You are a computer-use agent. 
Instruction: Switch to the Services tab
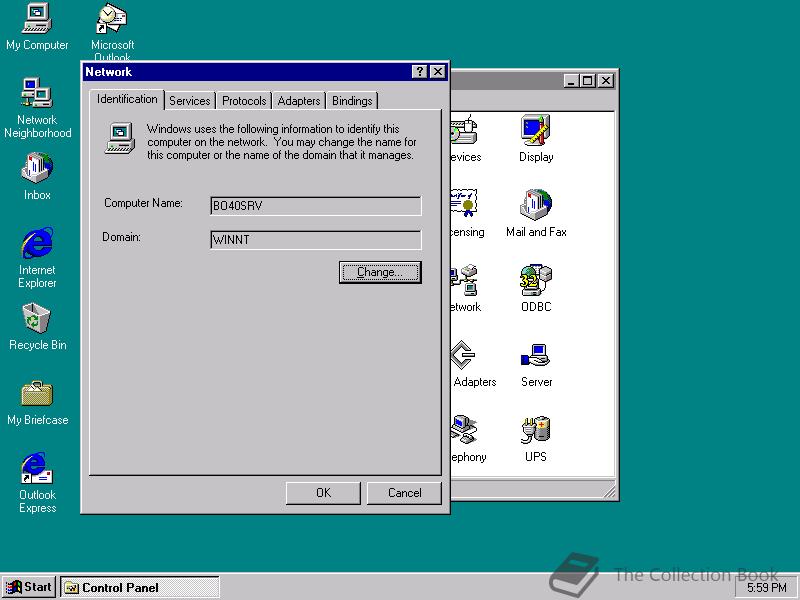(x=189, y=101)
